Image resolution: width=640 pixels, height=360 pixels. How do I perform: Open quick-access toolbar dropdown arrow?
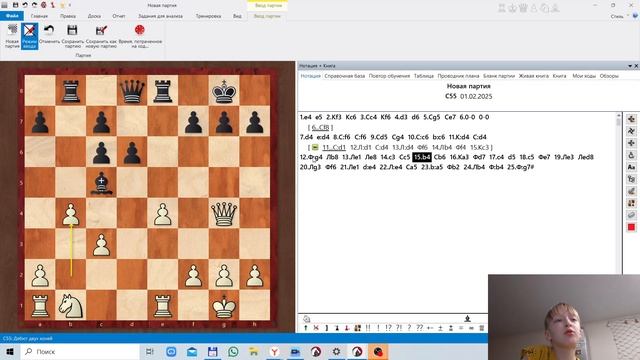[x=70, y=5]
